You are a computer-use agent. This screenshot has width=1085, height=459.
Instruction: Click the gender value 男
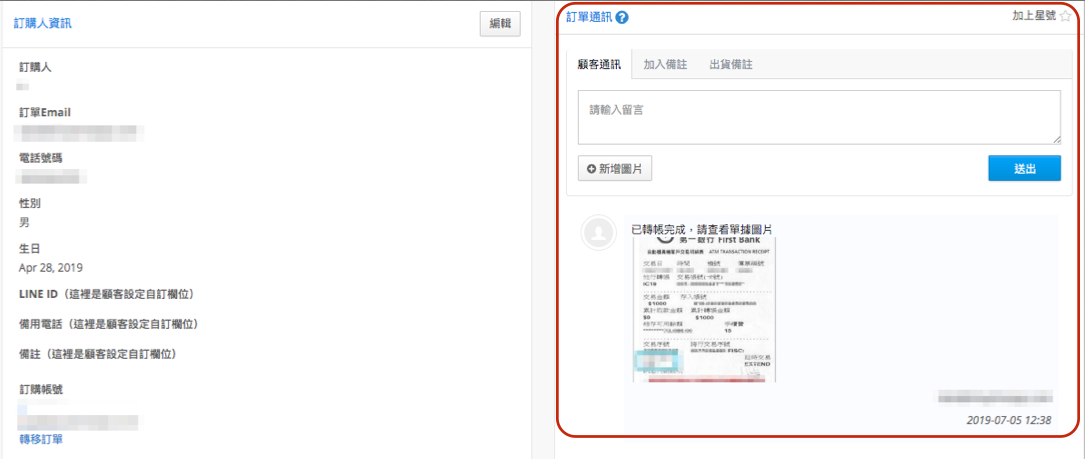pyautogui.click(x=24, y=223)
